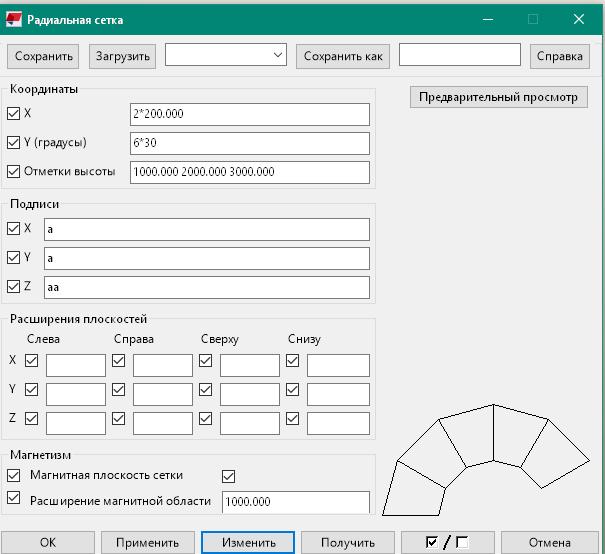
Task: Toggle the Z label checkbox in Подписи
Action: (14, 287)
